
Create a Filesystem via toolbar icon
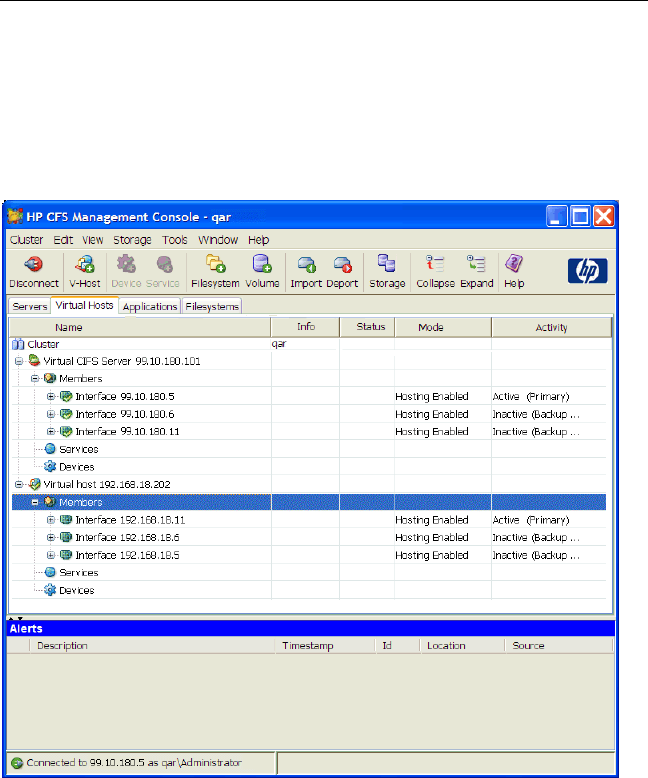point(215,264)
